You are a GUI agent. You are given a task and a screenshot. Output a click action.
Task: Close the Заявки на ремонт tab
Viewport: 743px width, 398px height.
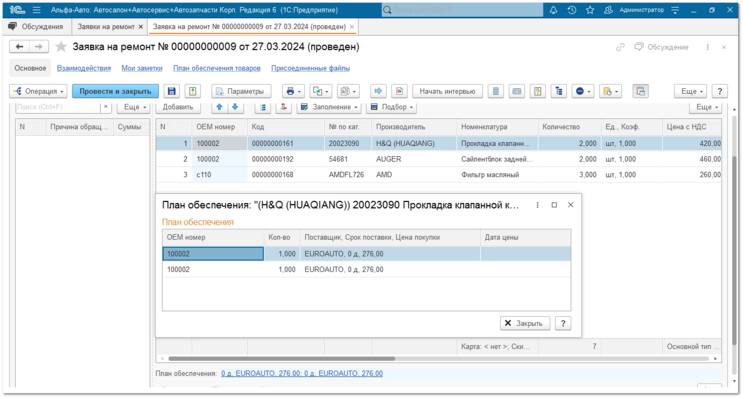141,27
